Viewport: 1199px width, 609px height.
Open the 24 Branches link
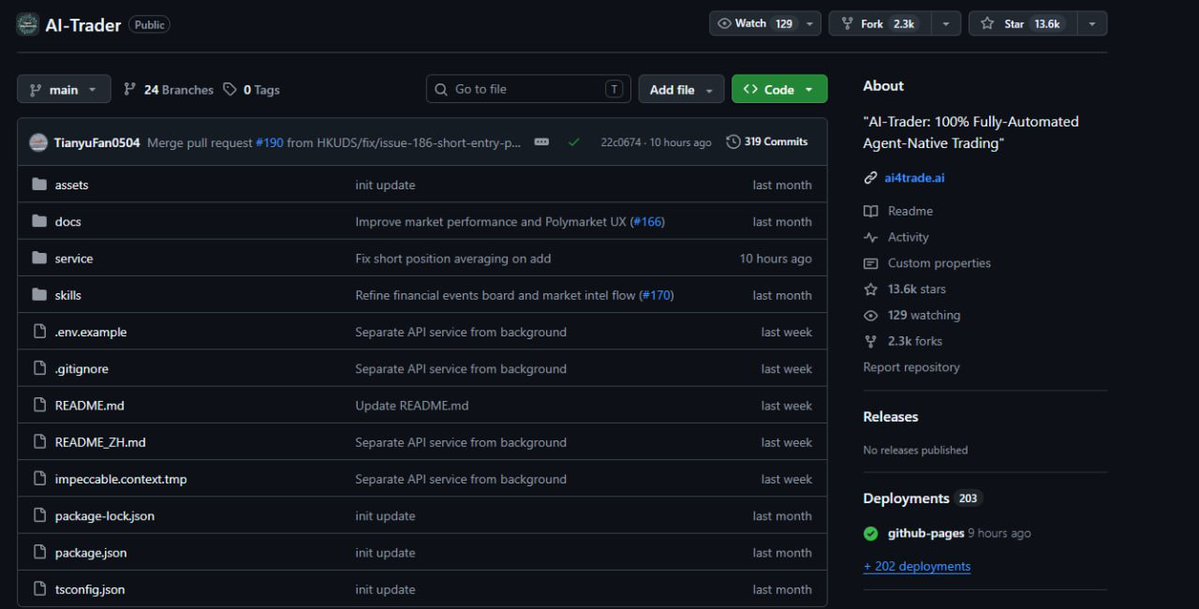coord(168,90)
